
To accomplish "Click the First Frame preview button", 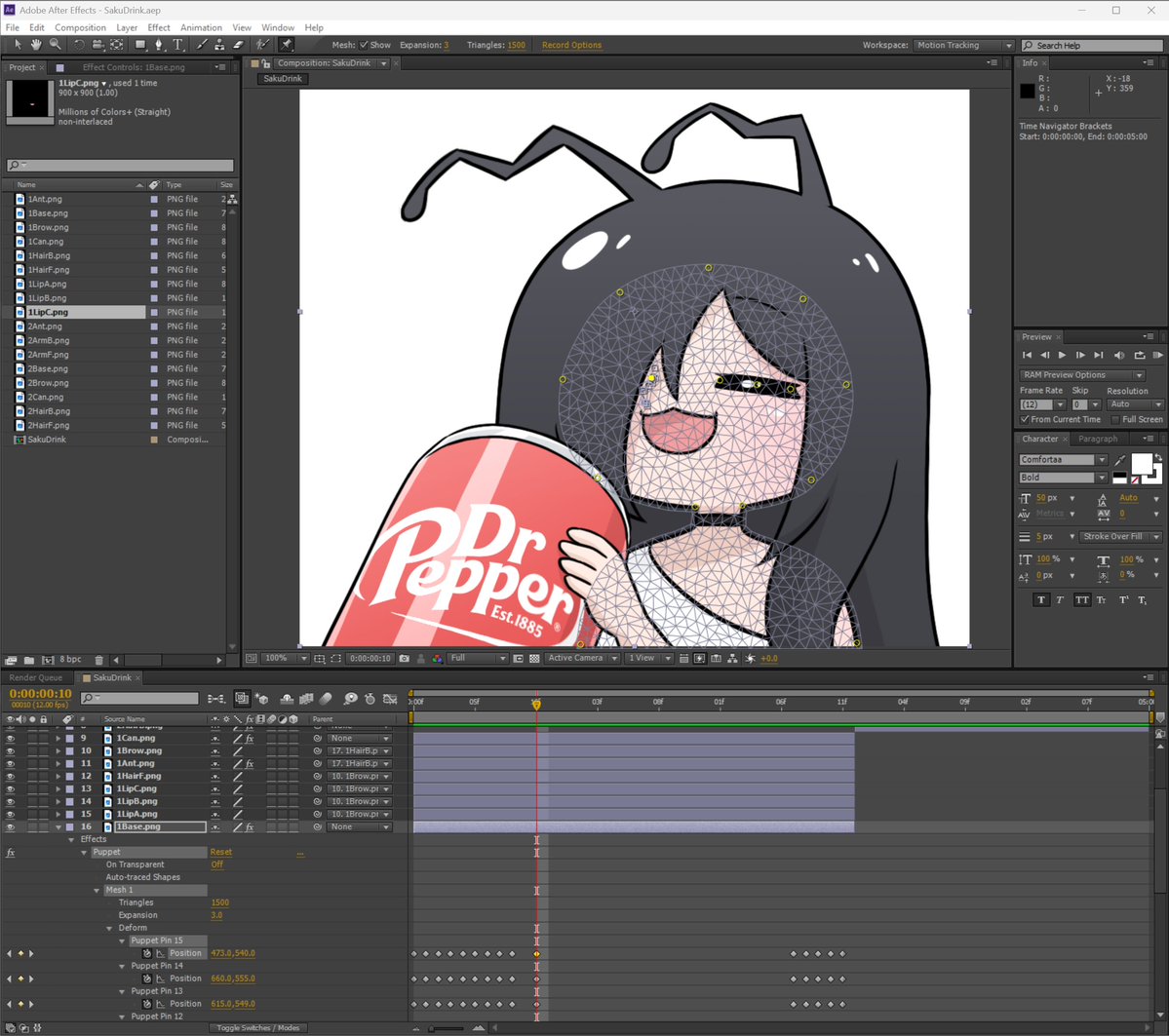I will click(1028, 356).
